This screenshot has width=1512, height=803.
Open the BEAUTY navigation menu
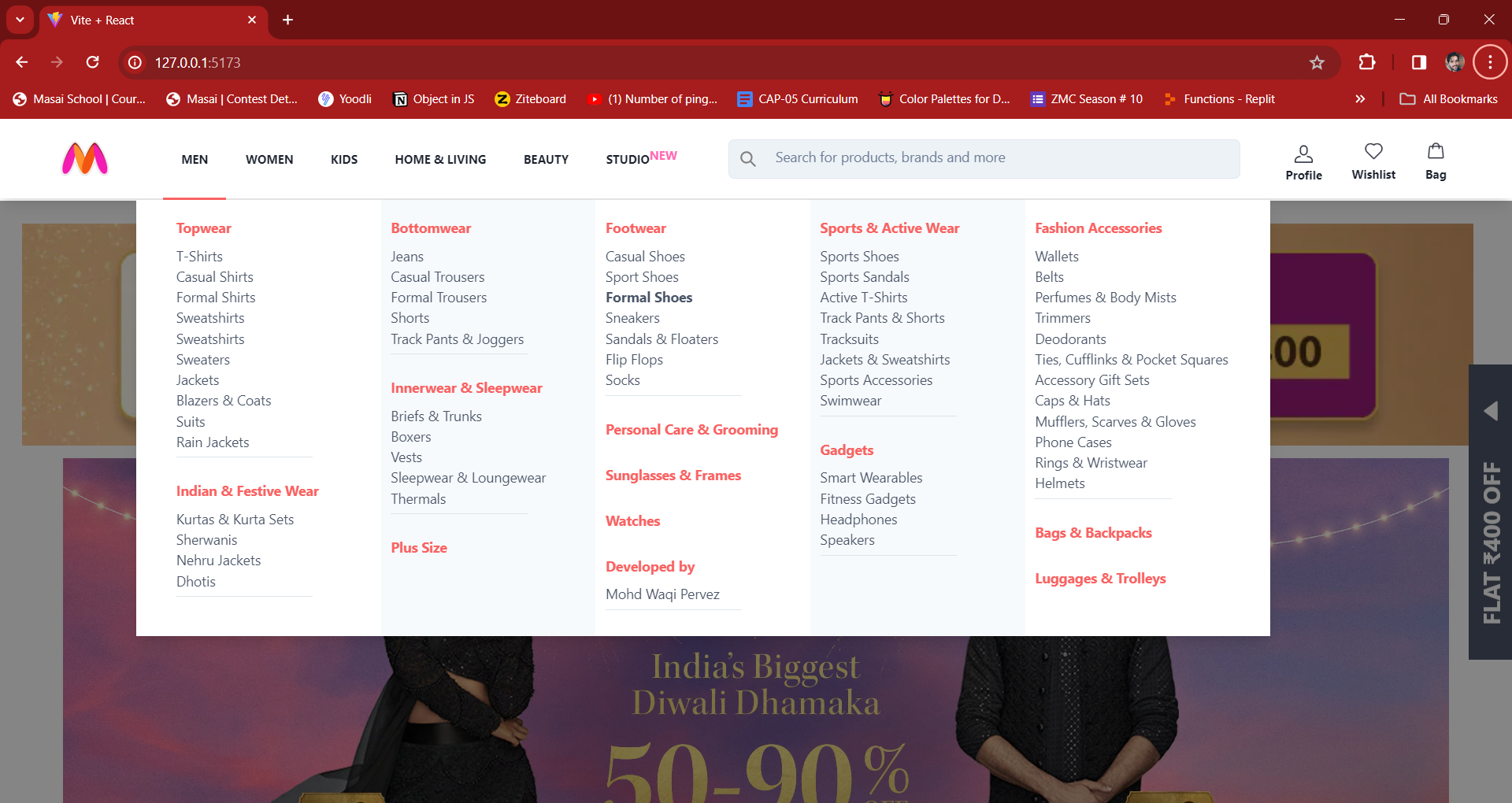(546, 159)
